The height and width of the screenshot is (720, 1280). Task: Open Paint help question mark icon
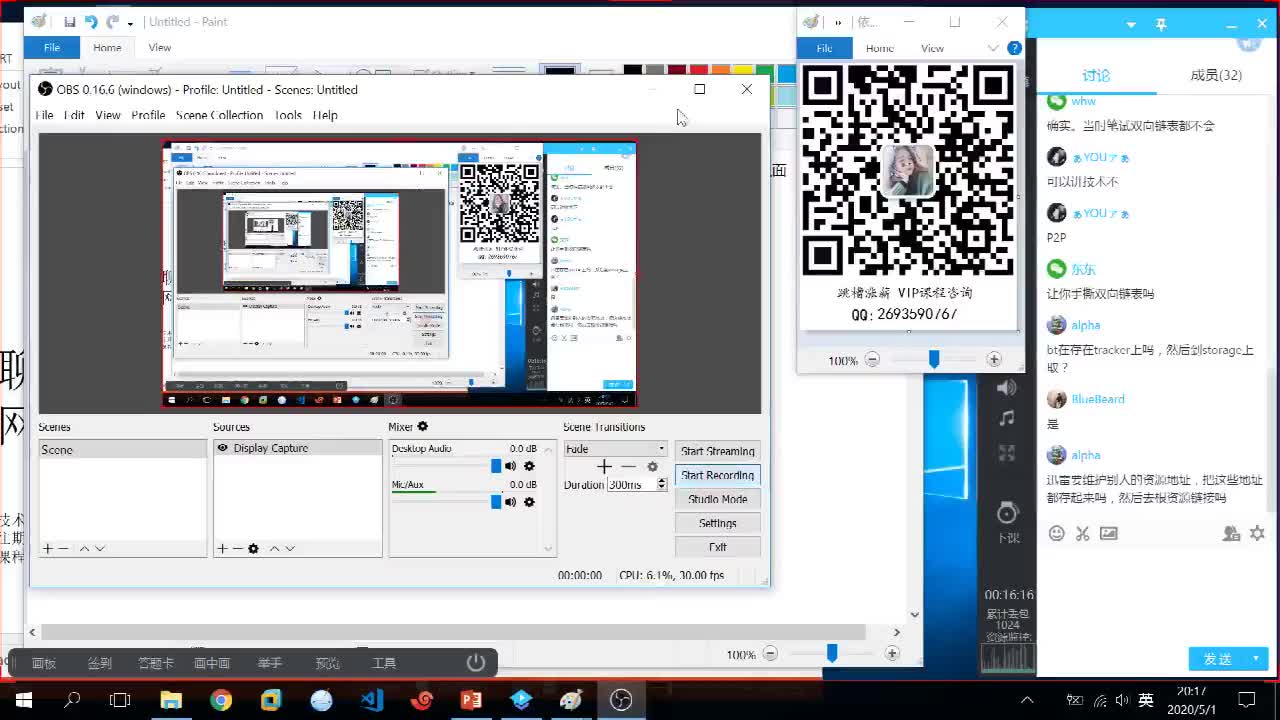tap(1014, 48)
